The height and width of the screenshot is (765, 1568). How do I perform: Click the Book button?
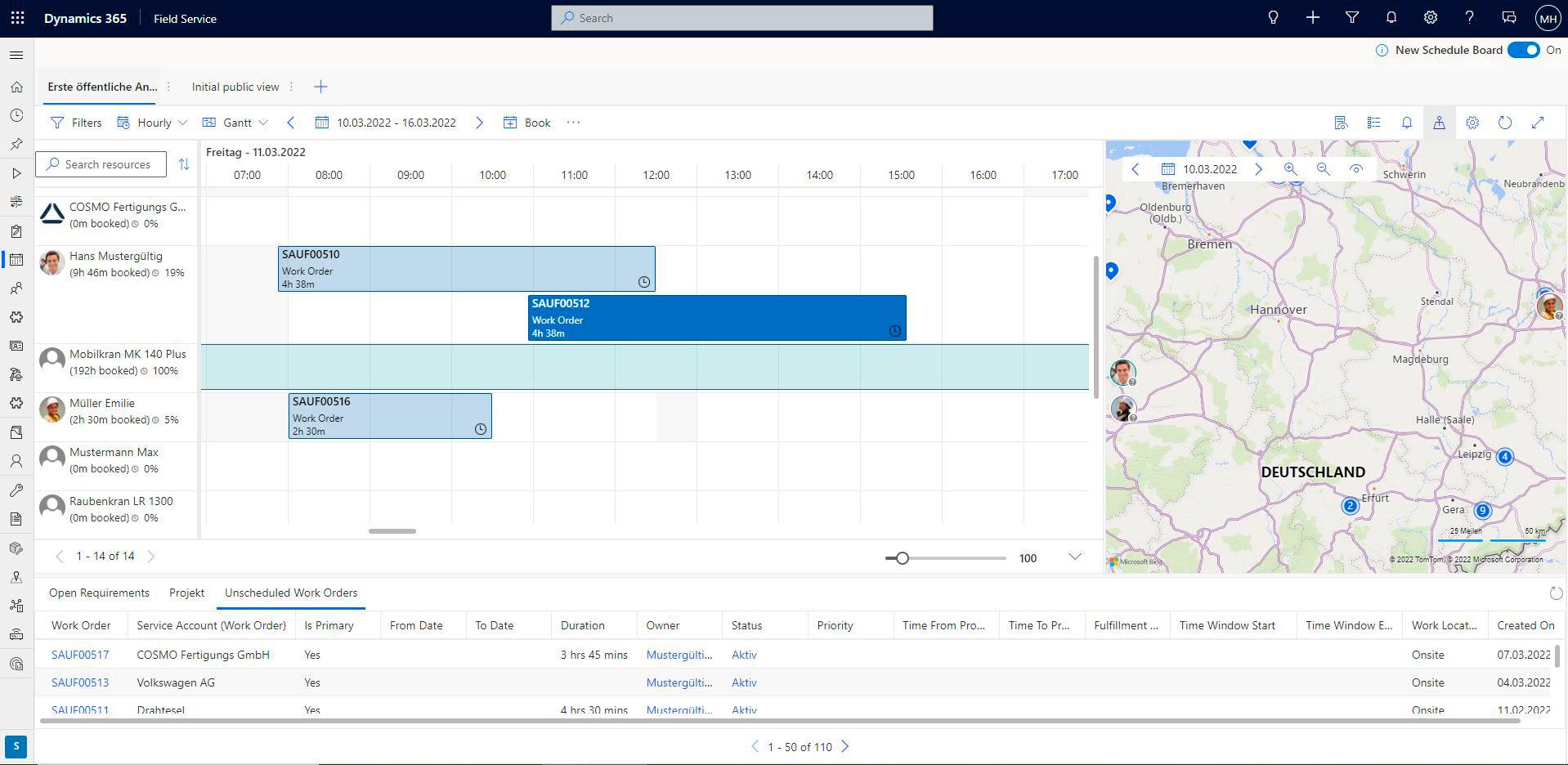[527, 123]
